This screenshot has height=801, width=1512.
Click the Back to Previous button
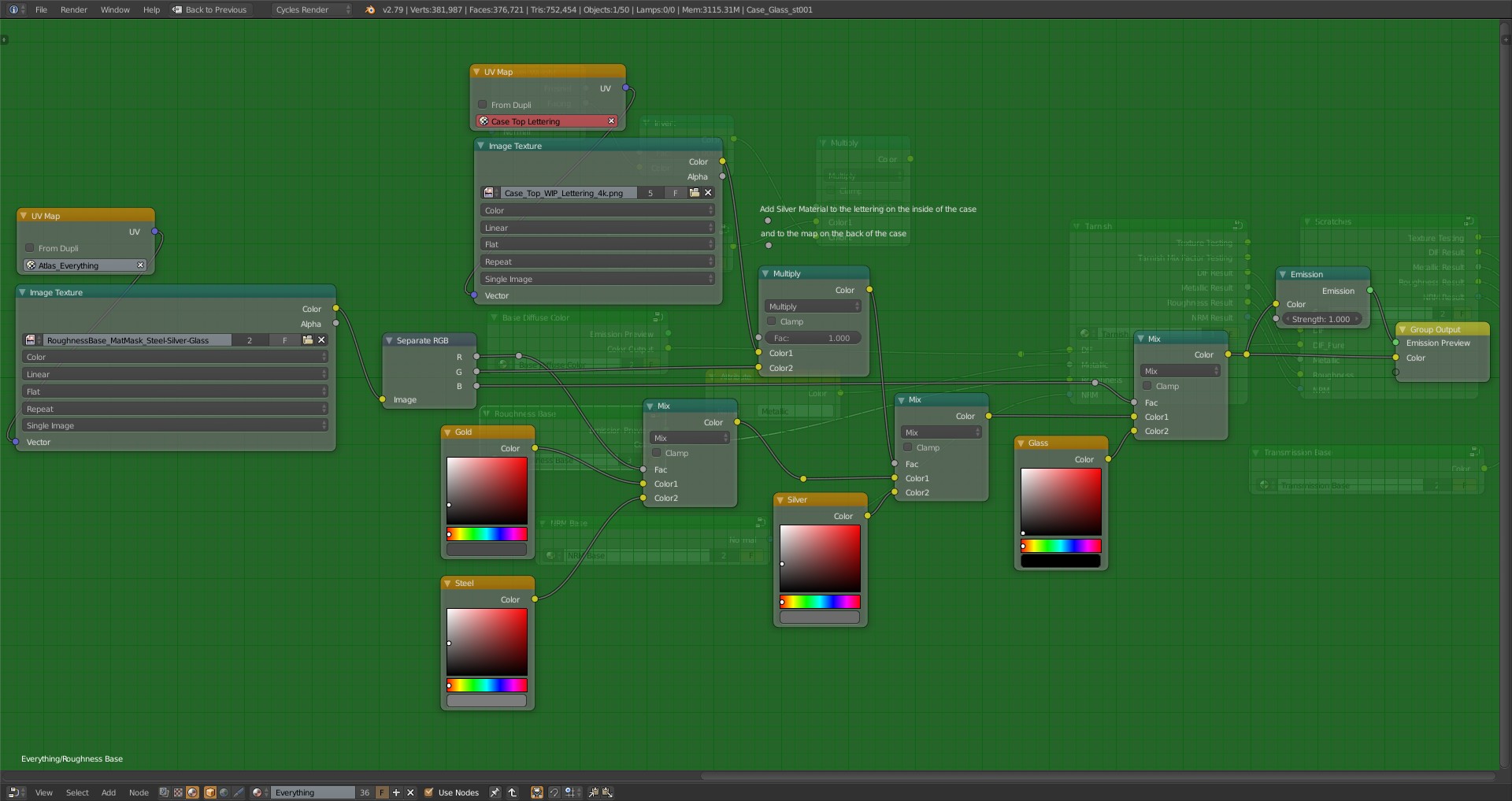coord(209,9)
